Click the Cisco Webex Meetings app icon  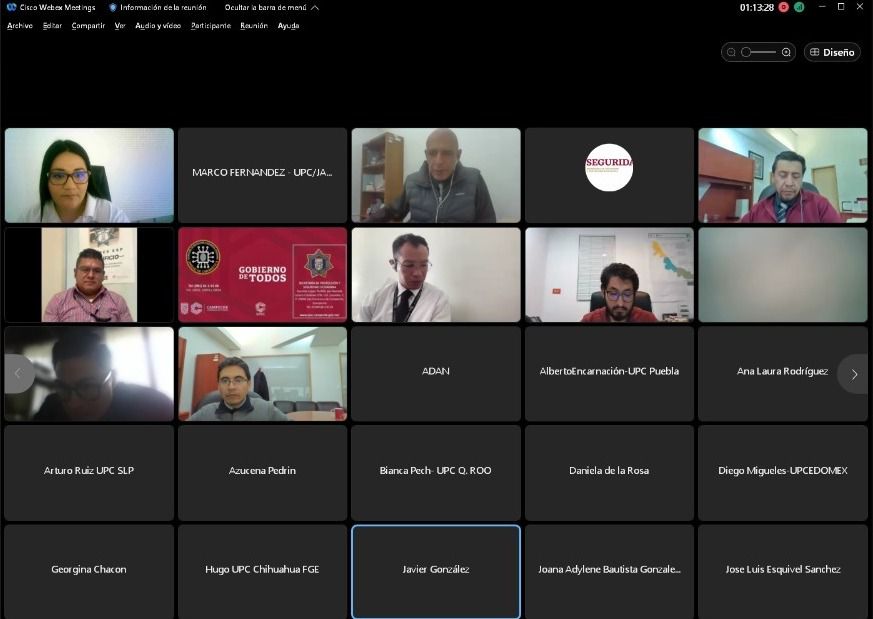[x=11, y=7]
